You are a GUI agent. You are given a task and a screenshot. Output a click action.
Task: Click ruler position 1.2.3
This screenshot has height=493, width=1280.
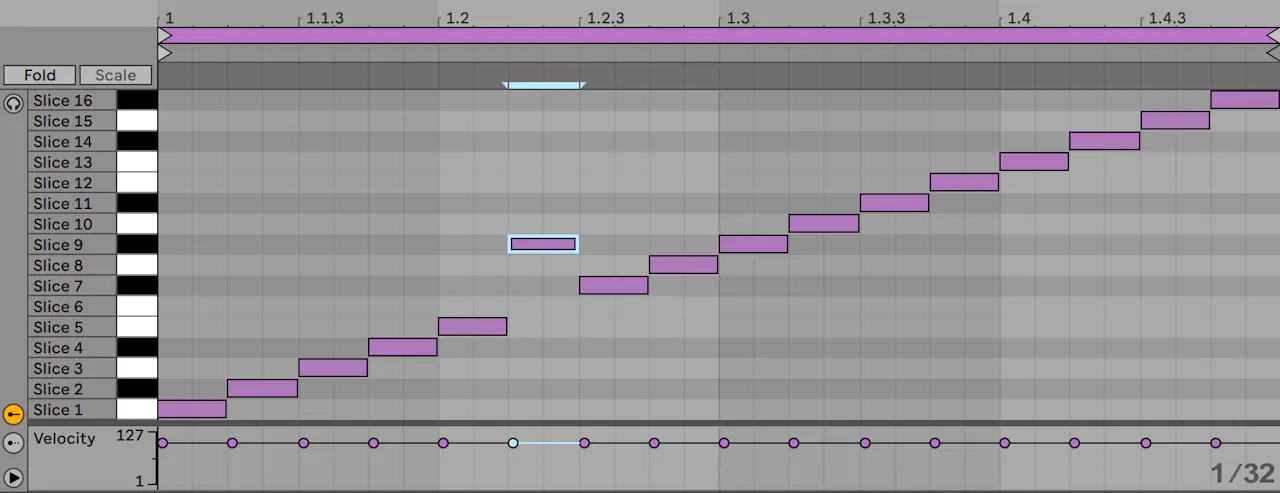pos(606,19)
